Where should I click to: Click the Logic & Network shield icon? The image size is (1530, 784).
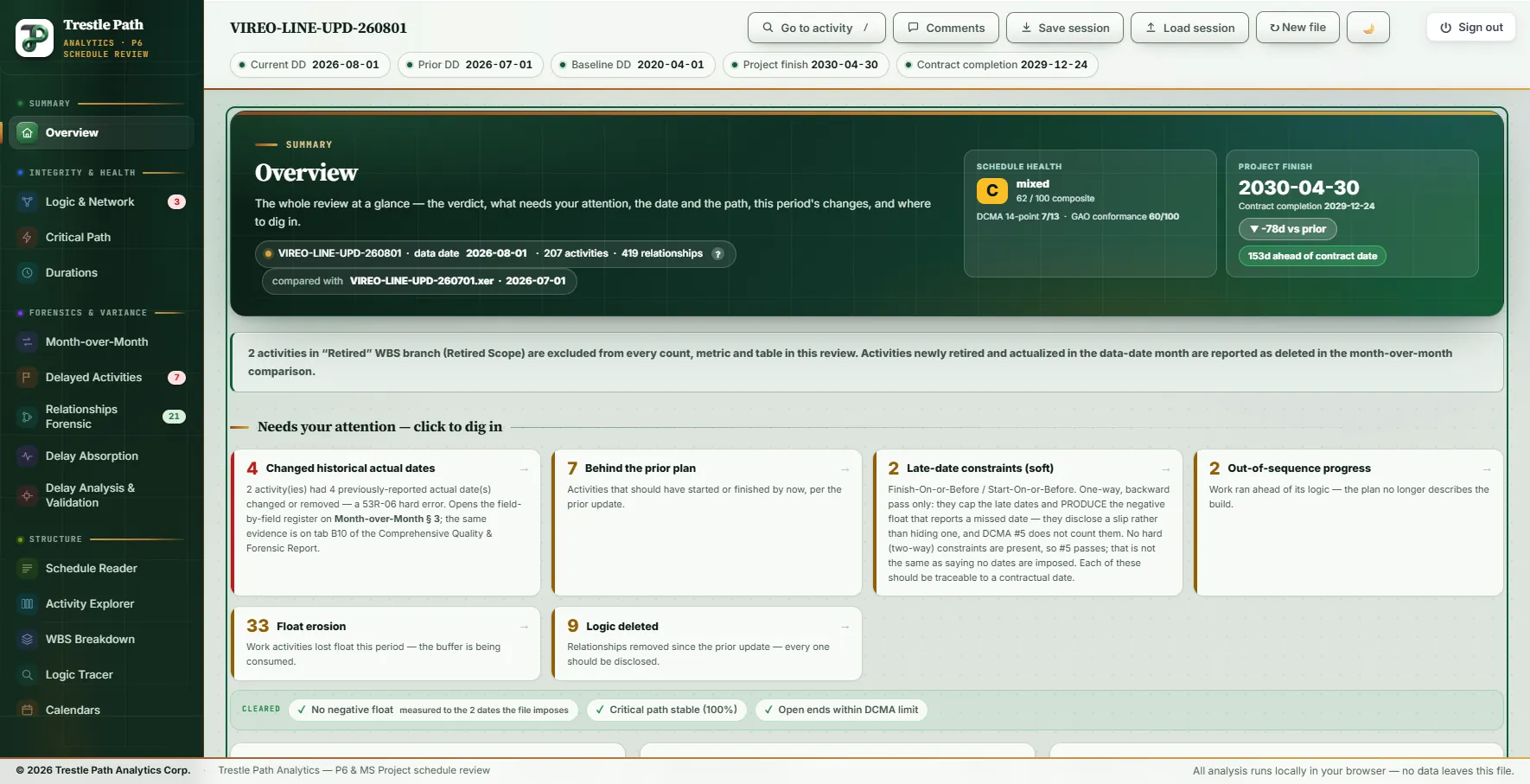click(x=27, y=201)
